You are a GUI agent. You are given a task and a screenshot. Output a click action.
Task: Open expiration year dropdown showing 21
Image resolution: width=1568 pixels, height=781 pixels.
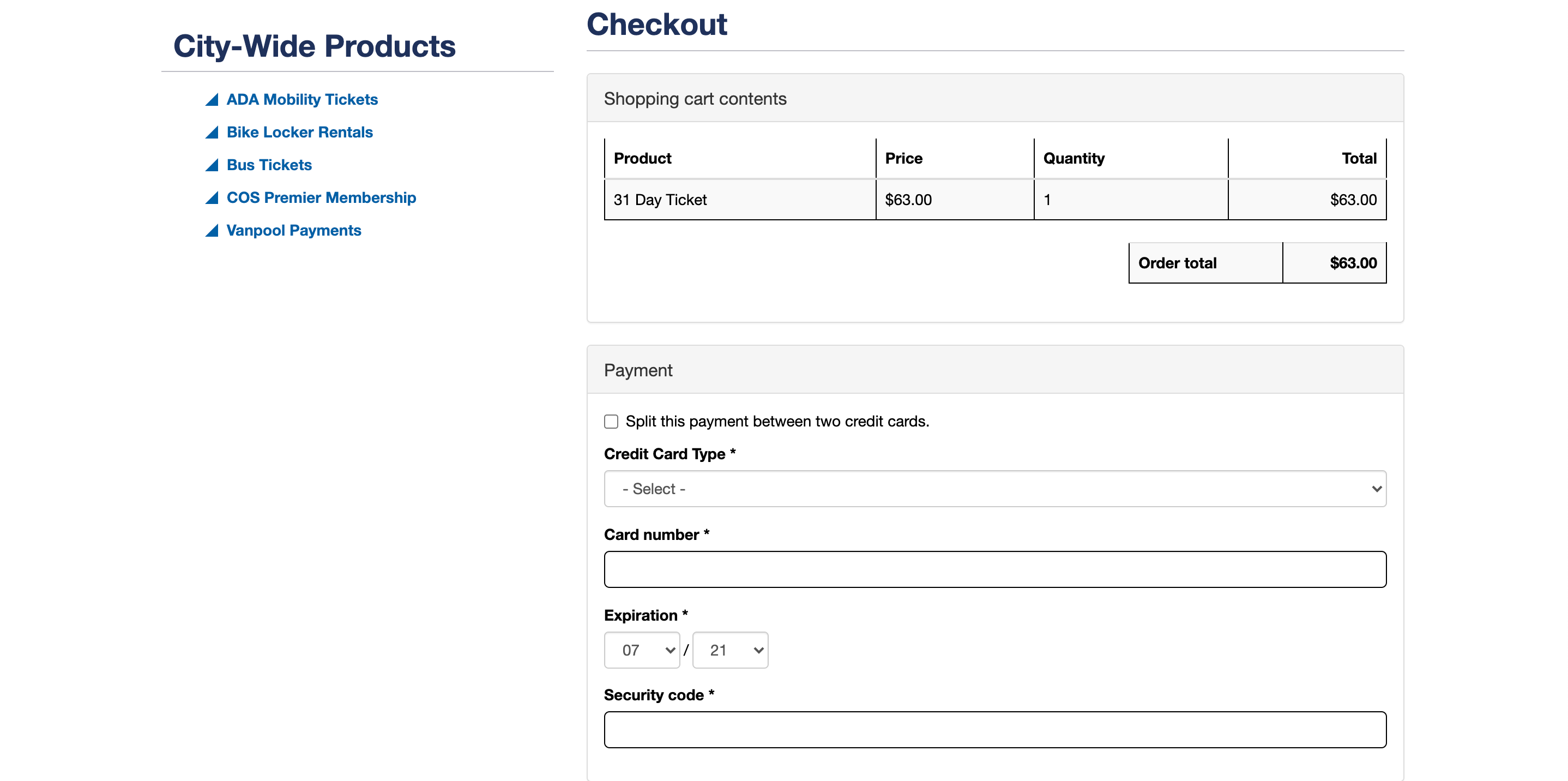tap(730, 650)
